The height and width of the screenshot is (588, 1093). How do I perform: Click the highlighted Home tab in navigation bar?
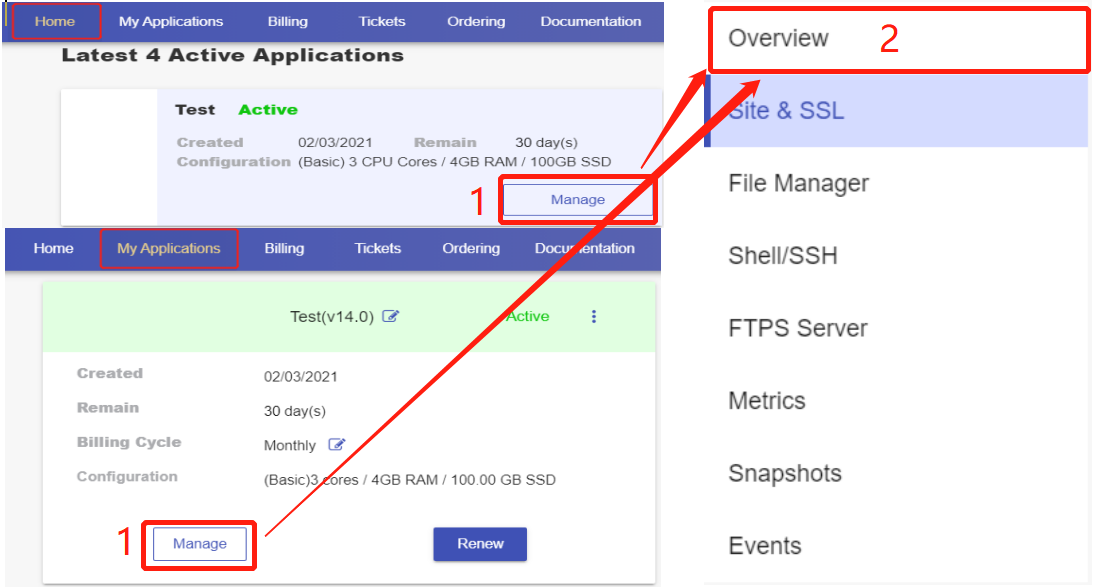coord(55,21)
